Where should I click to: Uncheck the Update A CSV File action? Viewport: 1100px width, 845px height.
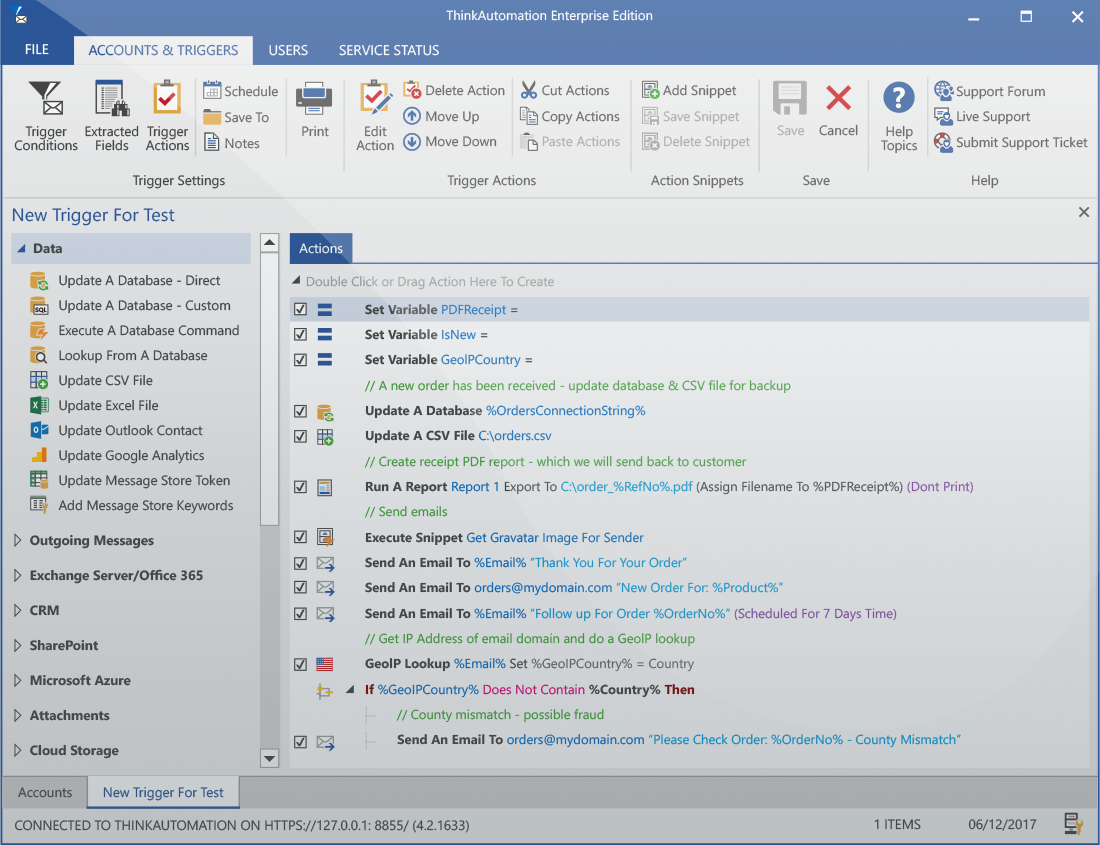pos(300,436)
